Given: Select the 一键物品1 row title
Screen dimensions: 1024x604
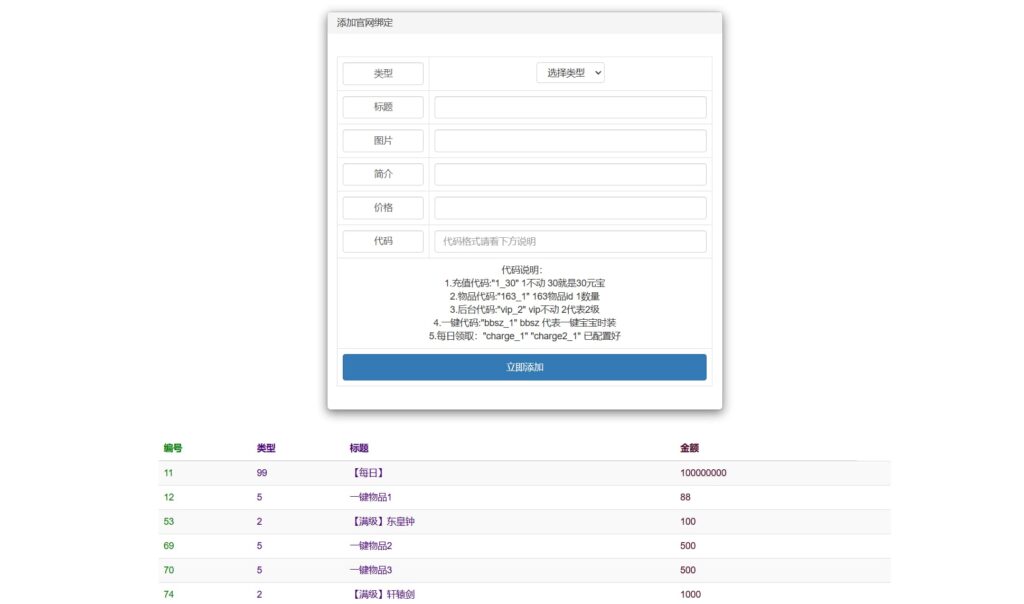Looking at the screenshot, I should 371,497.
